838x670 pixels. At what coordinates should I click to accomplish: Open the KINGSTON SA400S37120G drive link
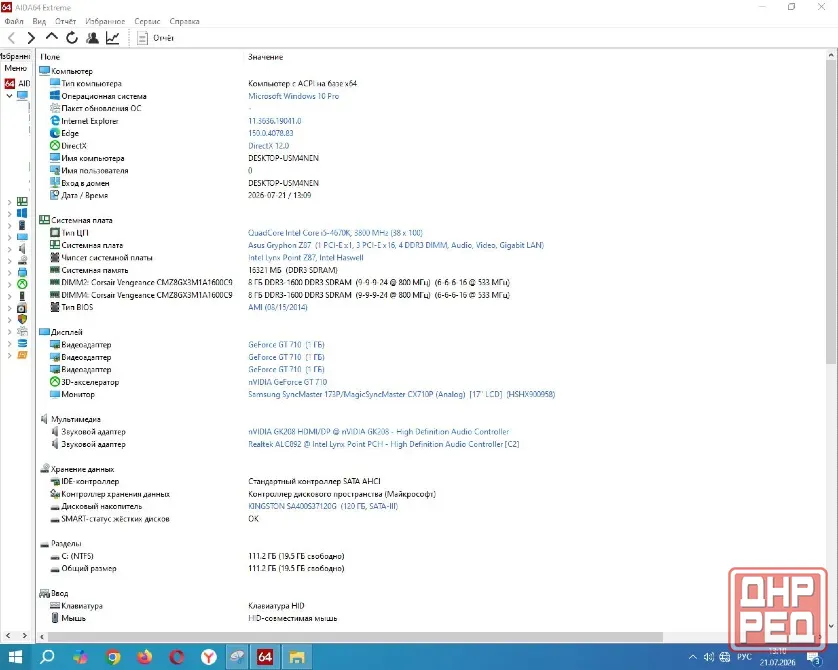click(x=323, y=507)
